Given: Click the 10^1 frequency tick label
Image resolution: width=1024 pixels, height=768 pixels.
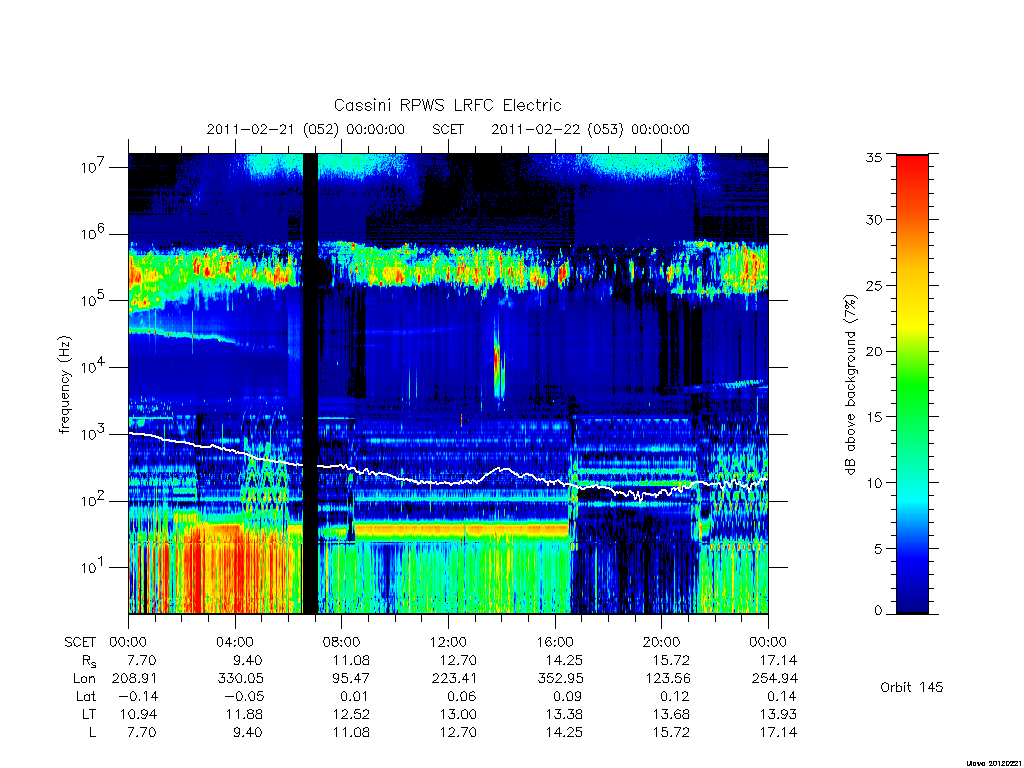Looking at the screenshot, I should tap(94, 567).
